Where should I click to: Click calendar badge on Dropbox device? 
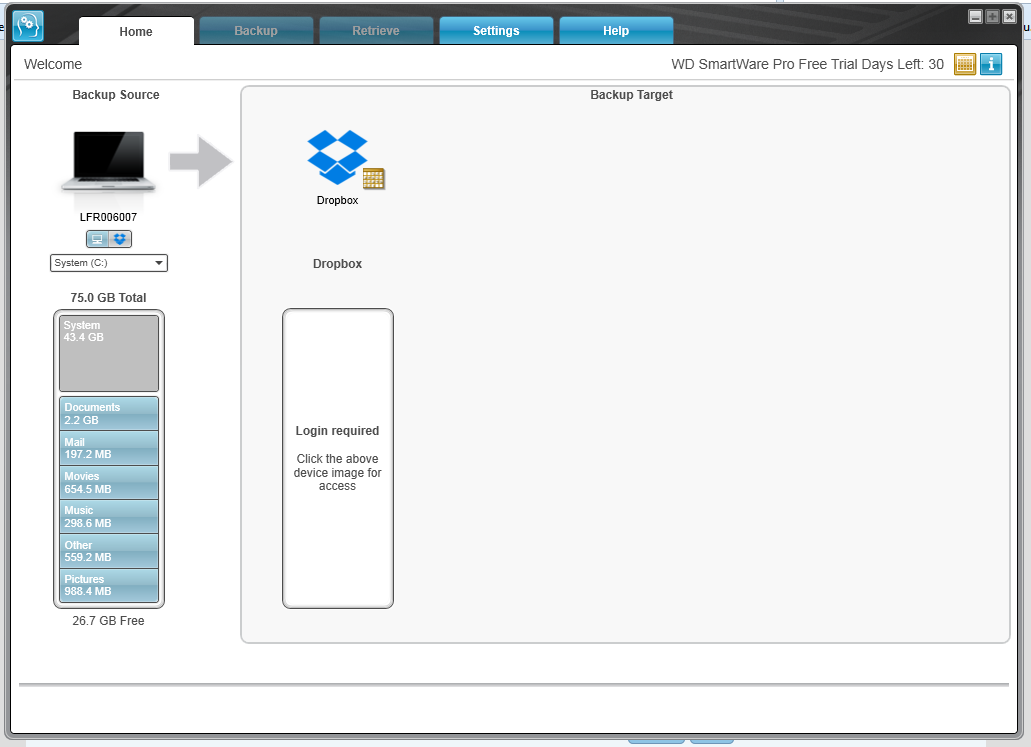[x=373, y=178]
